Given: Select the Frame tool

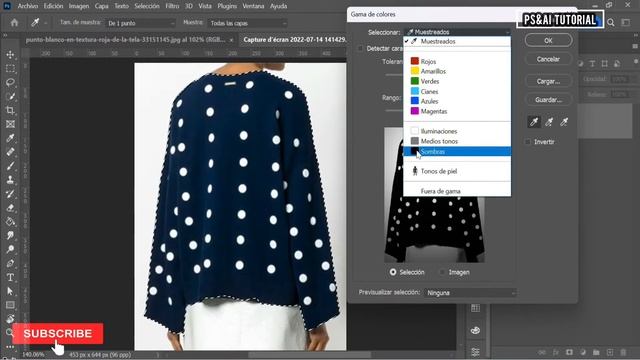Looking at the screenshot, I should point(11,124).
